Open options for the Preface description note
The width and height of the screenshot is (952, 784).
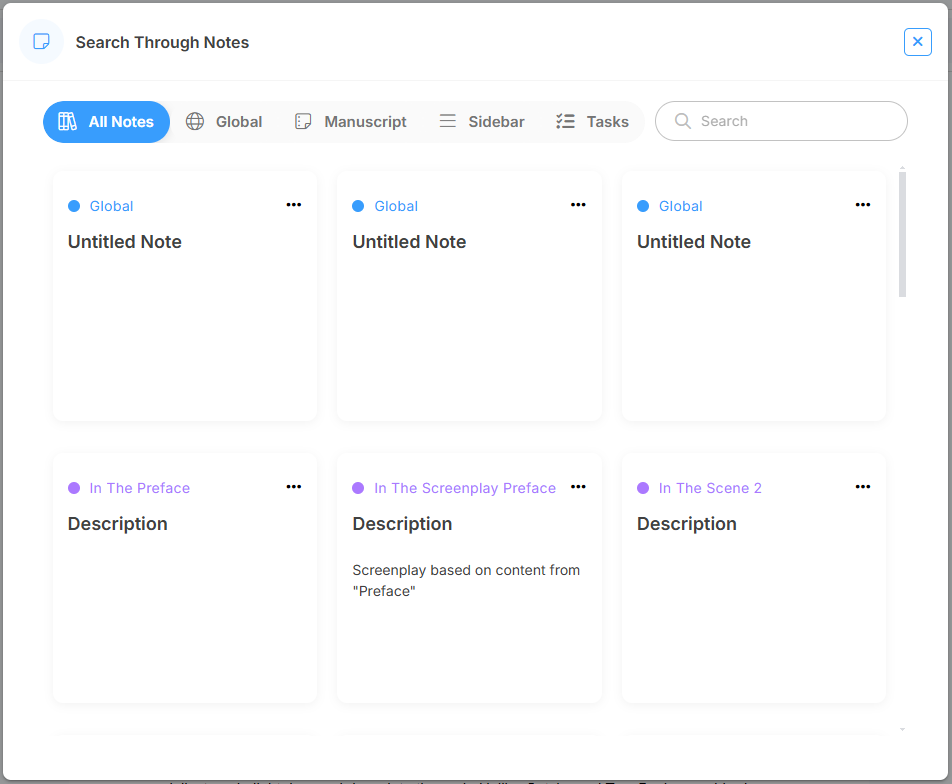tap(293, 487)
